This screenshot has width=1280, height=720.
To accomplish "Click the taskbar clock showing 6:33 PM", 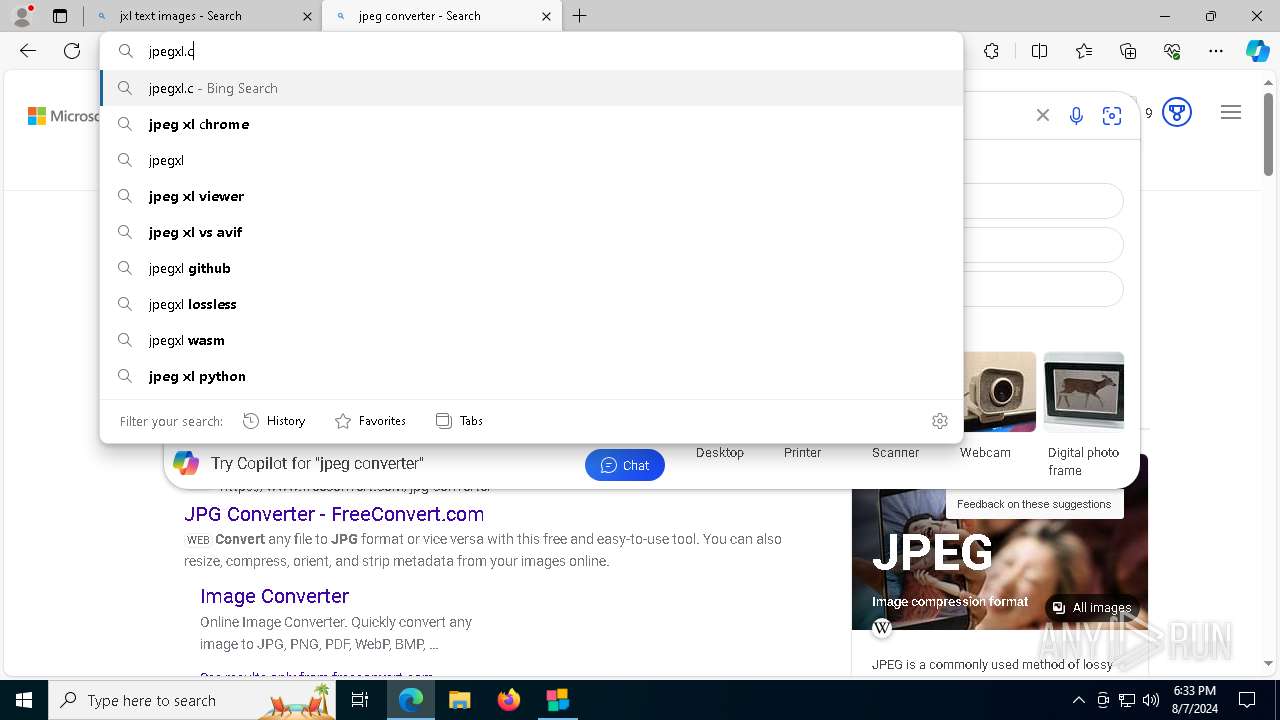I will [x=1194, y=700].
